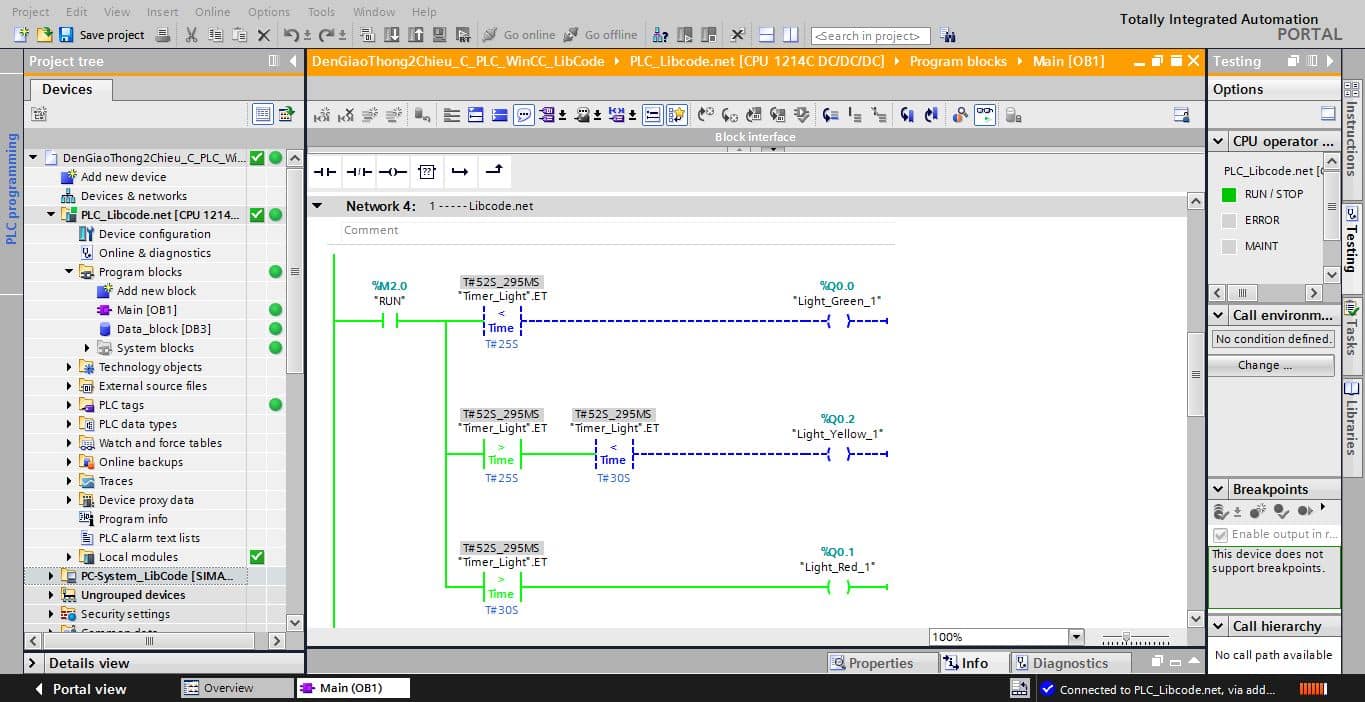Expand the Technology objects tree node
This screenshot has height=702, width=1365.
69,367
